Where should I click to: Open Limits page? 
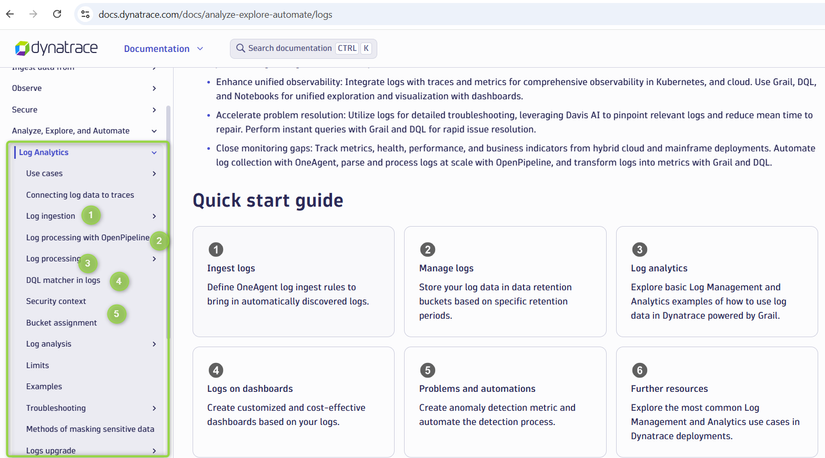37,365
